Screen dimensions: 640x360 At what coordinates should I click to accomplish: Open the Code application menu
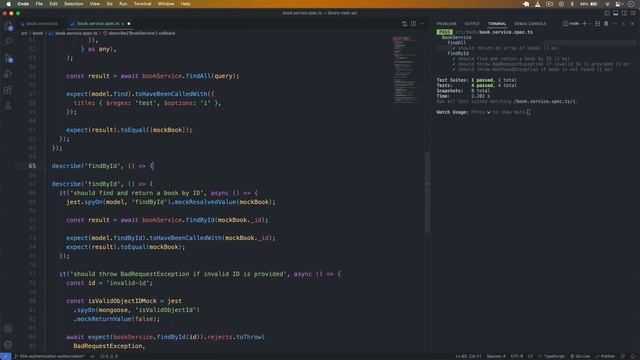23,4
